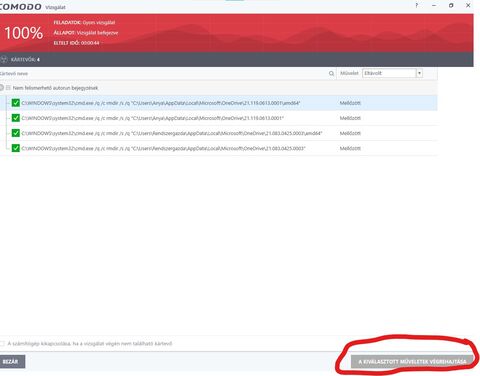Open the Művelet 'Eltávolít' dropdown
The image size is (480, 376).
point(392,73)
